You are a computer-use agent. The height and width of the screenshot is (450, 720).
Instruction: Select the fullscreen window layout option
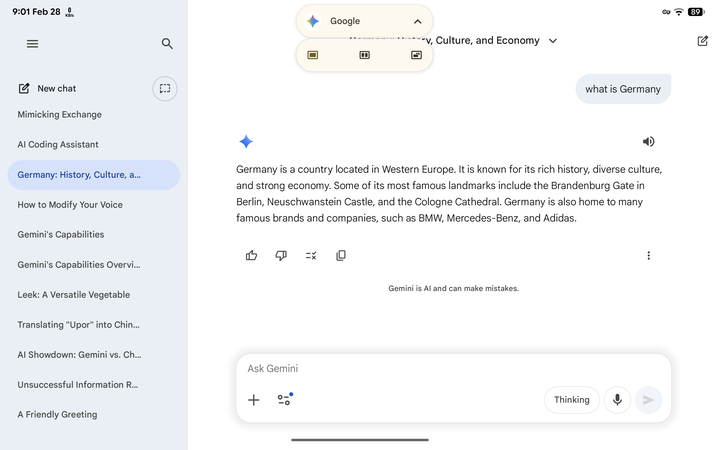[313, 55]
